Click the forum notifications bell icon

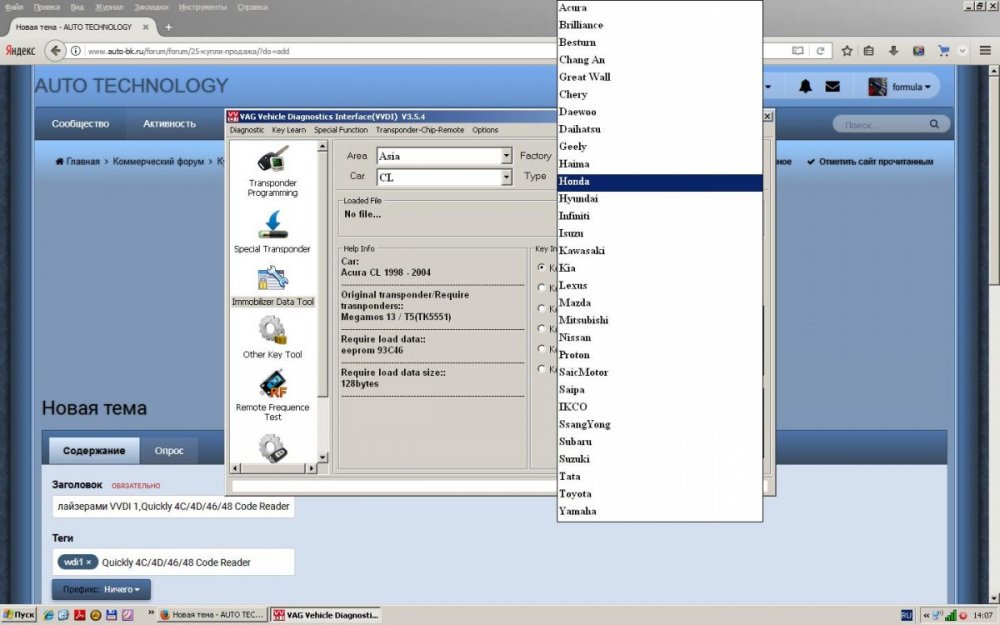pyautogui.click(x=805, y=87)
